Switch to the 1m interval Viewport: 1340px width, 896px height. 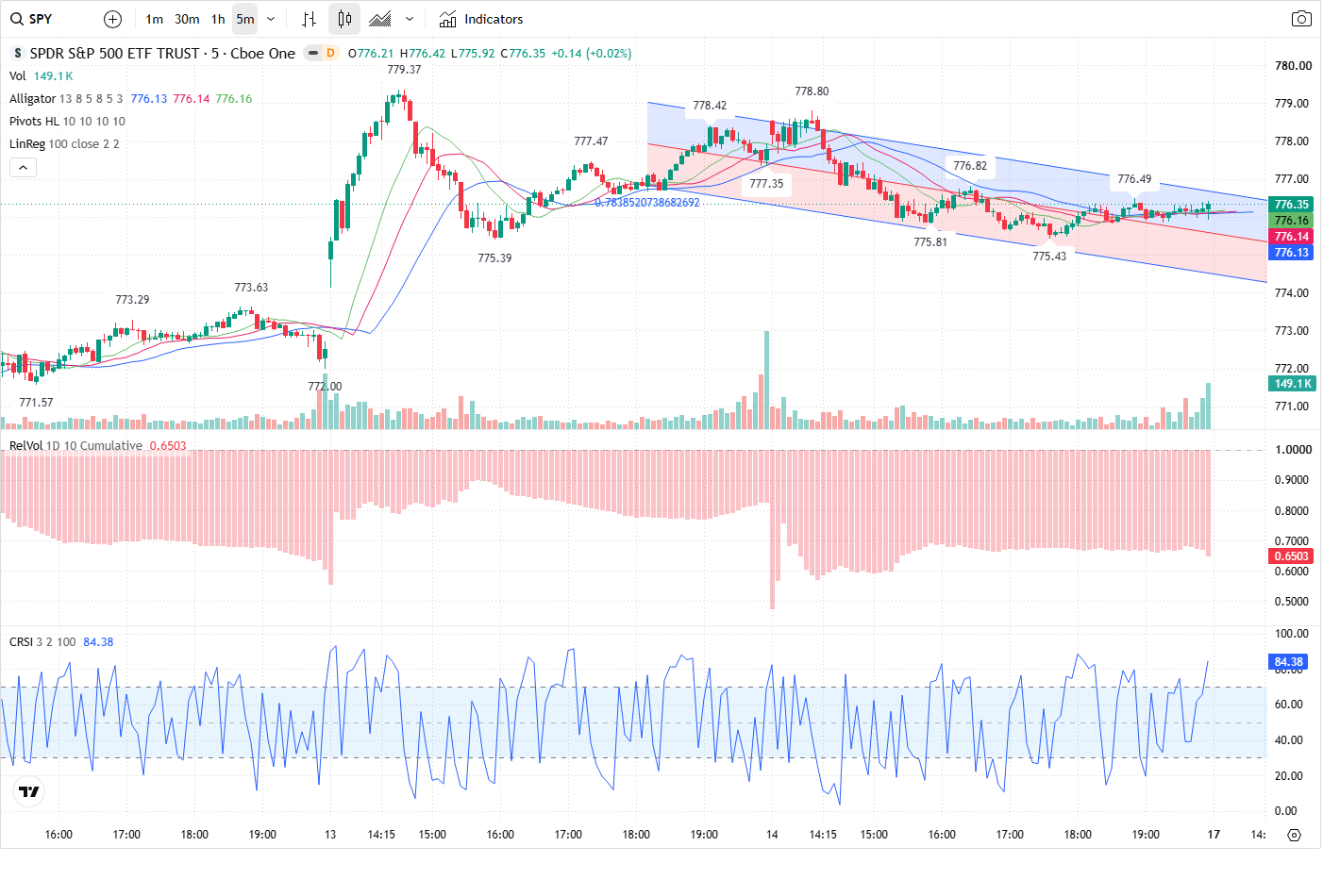coord(155,19)
